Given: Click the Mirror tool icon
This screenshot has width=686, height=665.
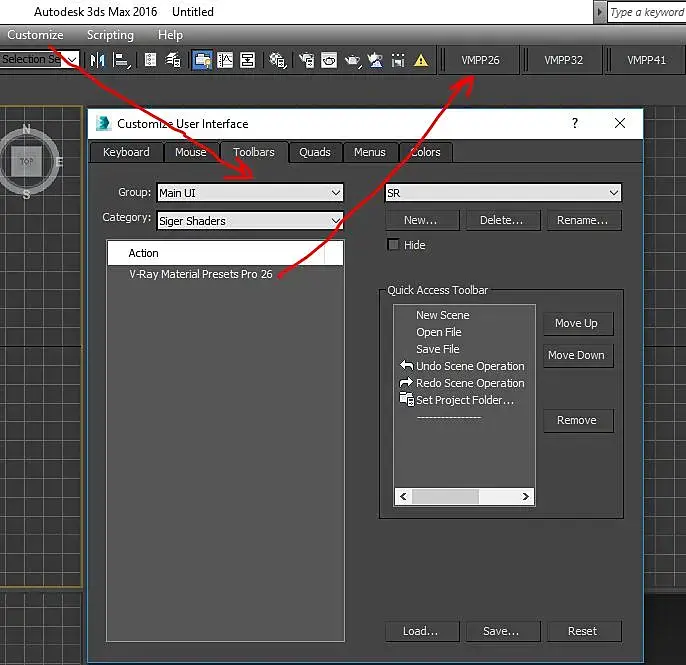Looking at the screenshot, I should tap(97, 60).
